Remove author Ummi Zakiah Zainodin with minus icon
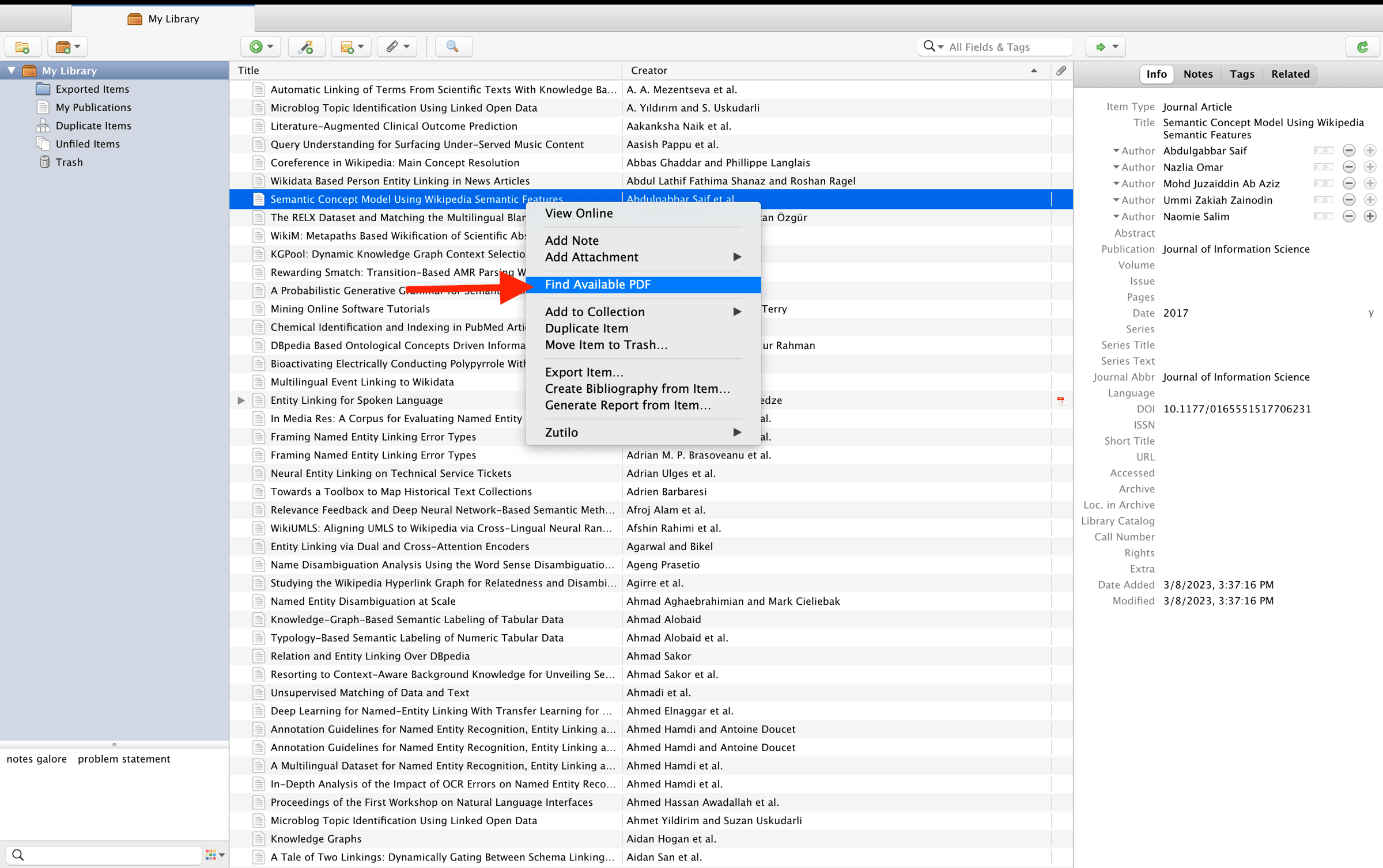Viewport: 1383px width, 868px height. click(x=1348, y=200)
